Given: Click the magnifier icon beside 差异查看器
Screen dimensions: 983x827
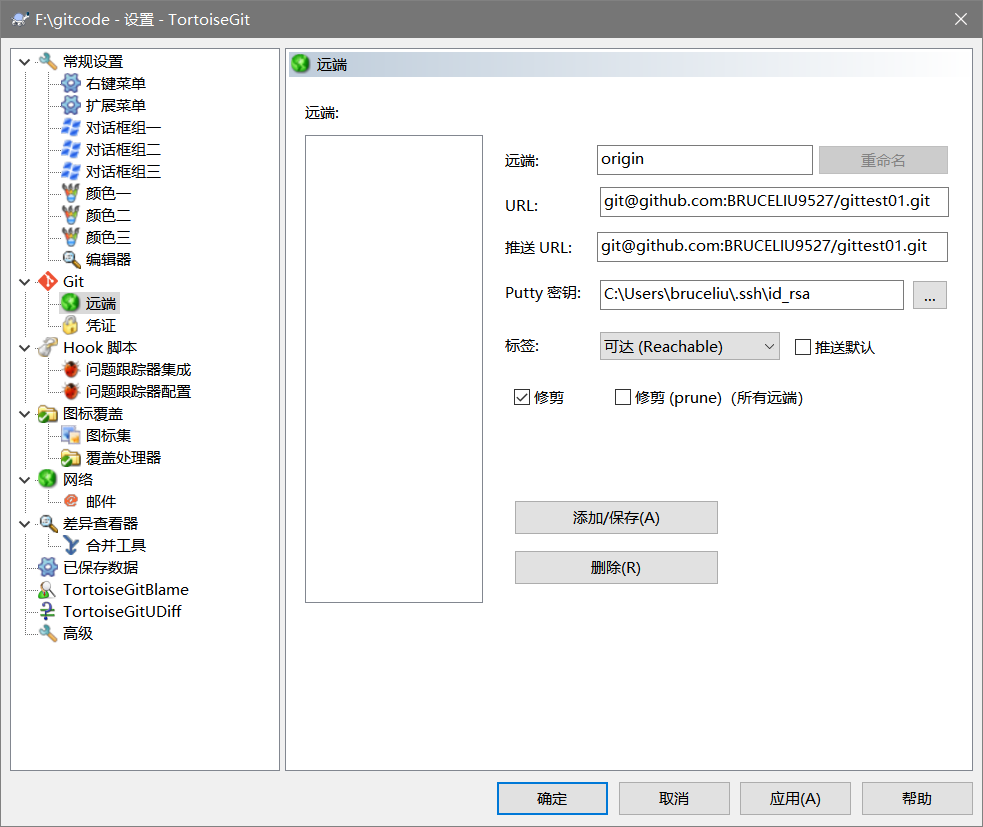Looking at the screenshot, I should pyautogui.click(x=48, y=524).
